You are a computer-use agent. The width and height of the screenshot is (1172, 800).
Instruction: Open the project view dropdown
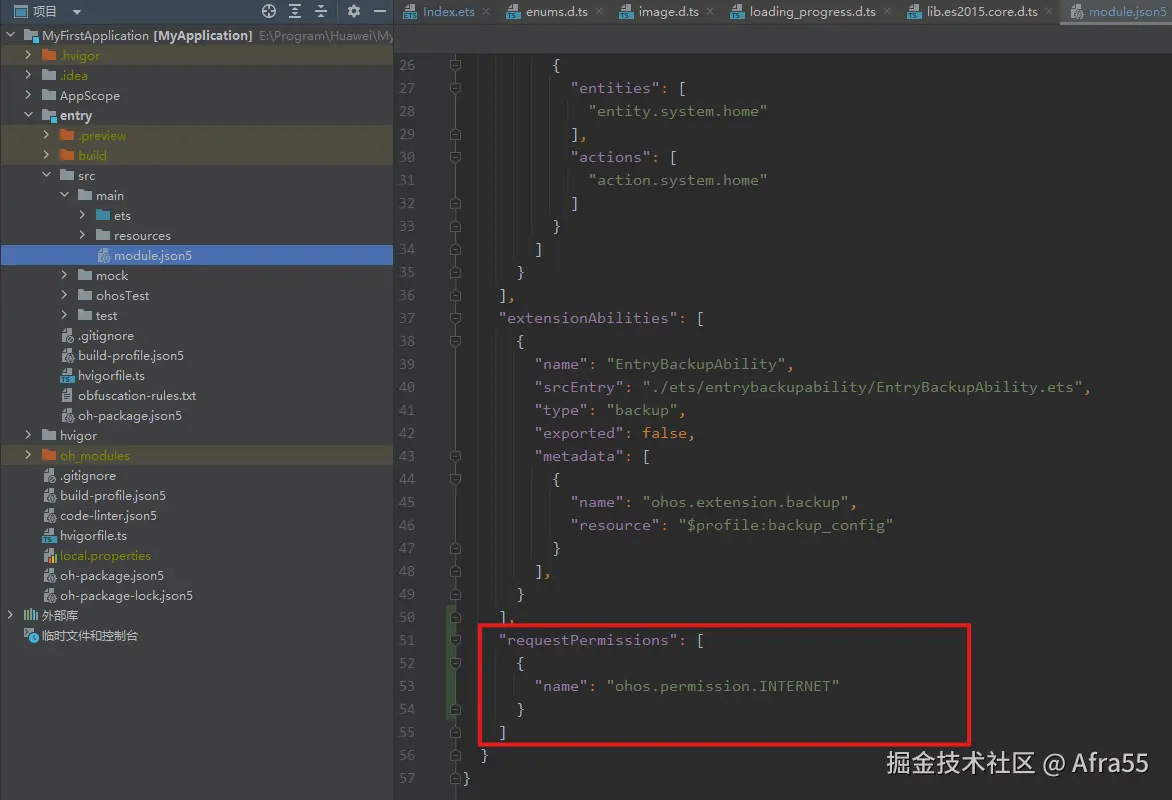76,12
